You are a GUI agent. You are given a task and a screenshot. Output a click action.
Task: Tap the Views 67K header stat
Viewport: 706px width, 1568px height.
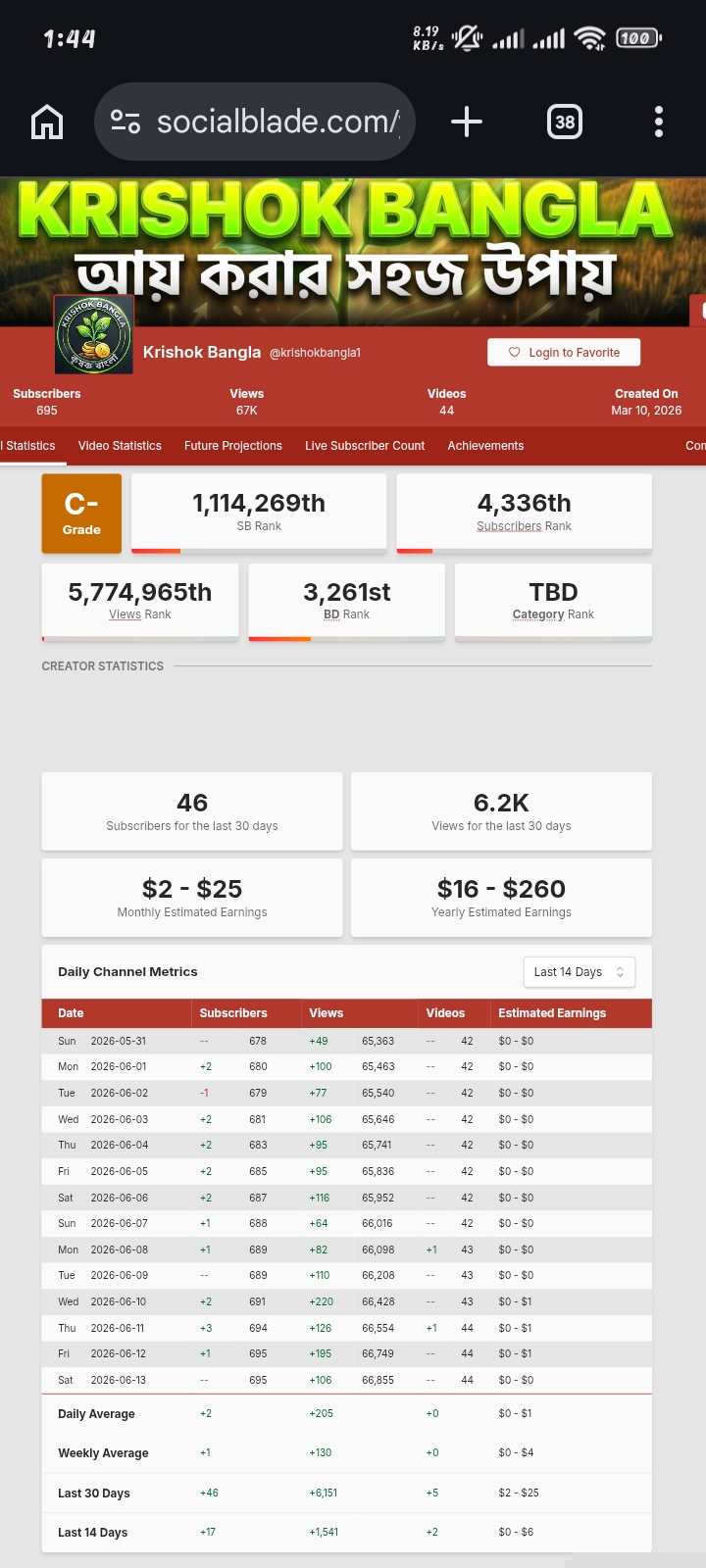[x=247, y=402]
